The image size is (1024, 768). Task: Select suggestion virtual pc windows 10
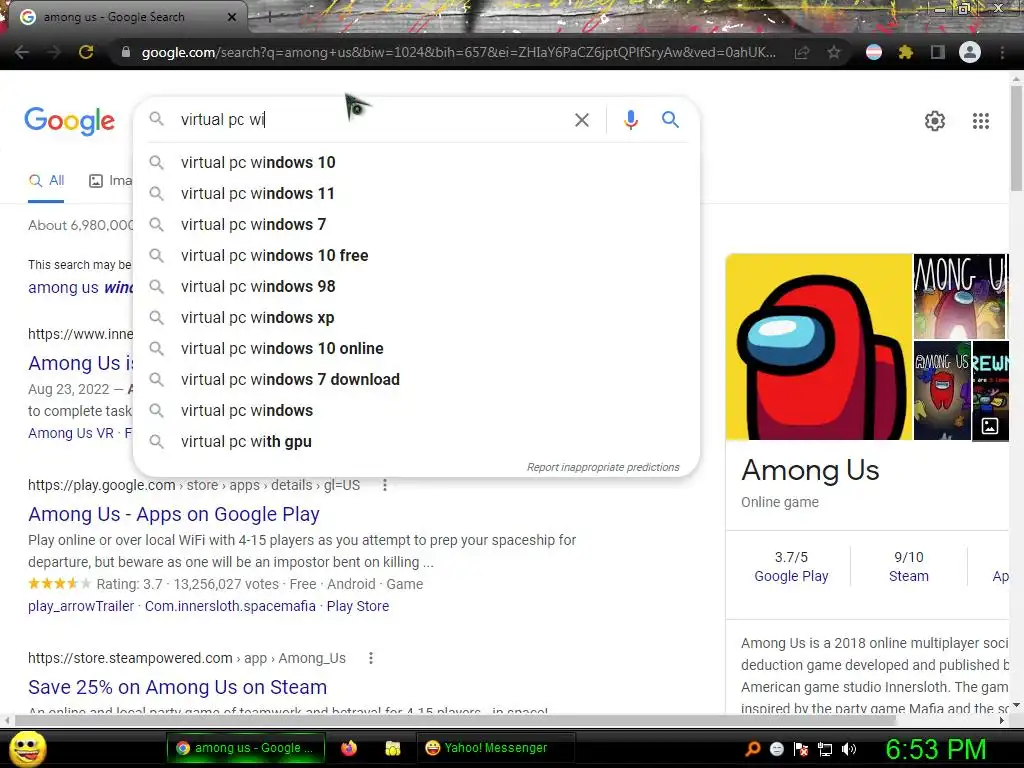pos(416,163)
